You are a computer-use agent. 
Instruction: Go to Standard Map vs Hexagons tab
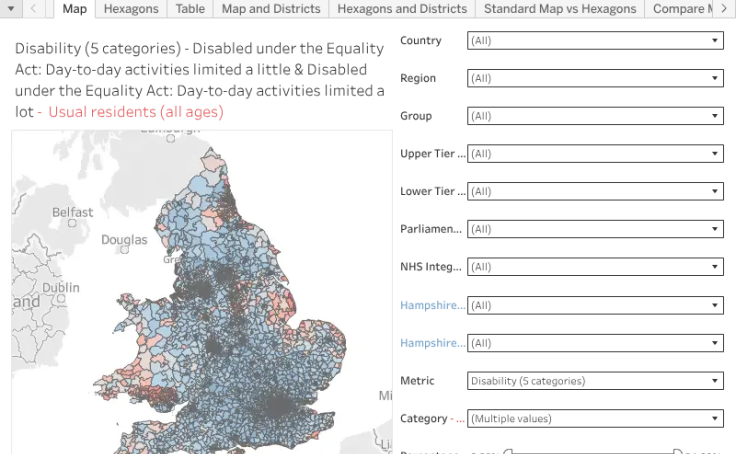(560, 8)
